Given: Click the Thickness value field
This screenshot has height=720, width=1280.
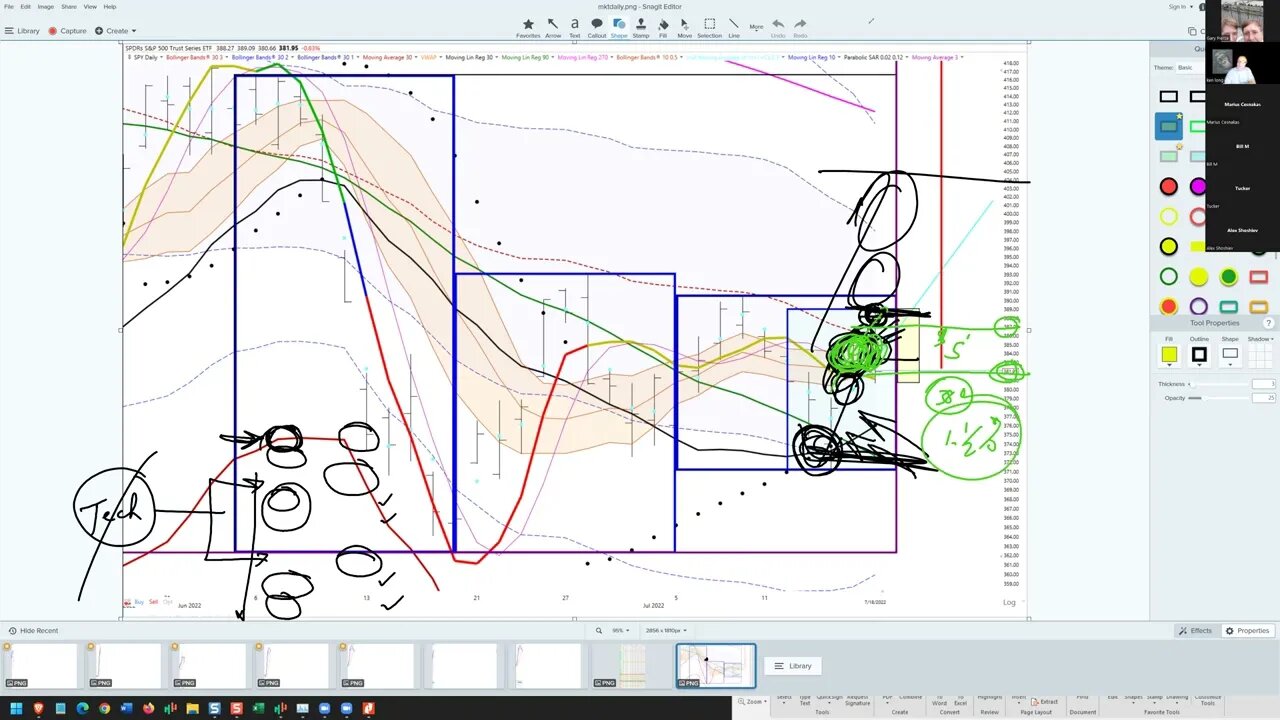Looking at the screenshot, I should point(1264,384).
